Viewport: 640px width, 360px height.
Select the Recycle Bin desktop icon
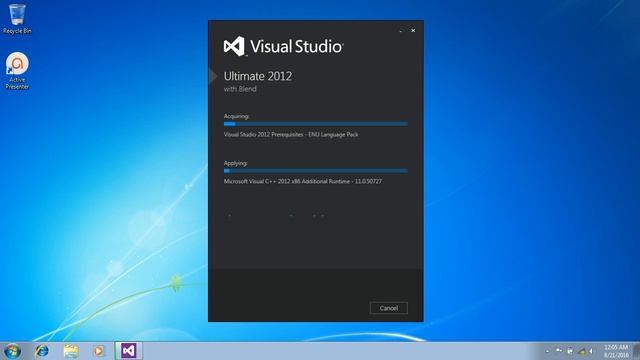coord(17,19)
